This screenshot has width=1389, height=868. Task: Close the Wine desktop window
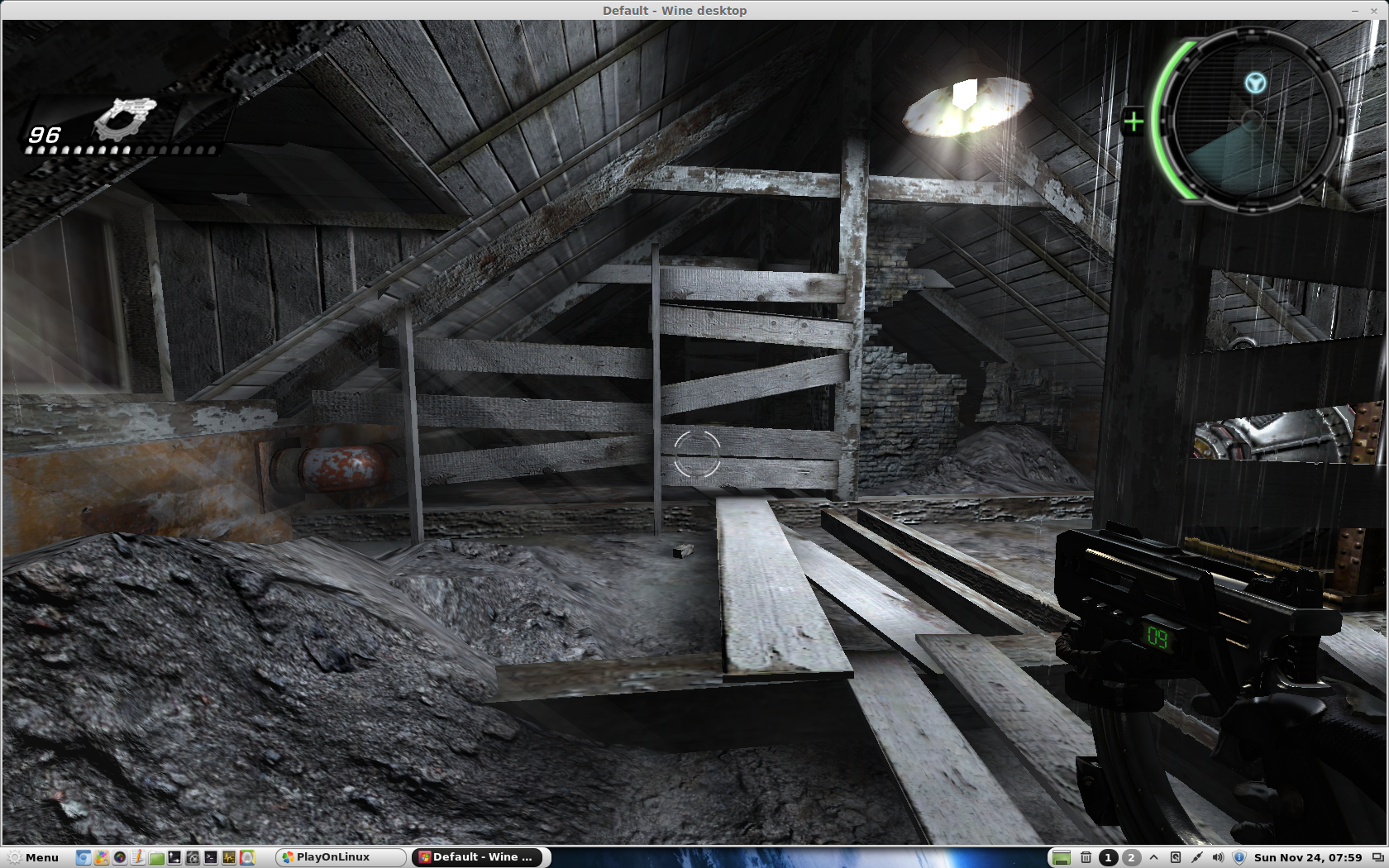[1374, 11]
